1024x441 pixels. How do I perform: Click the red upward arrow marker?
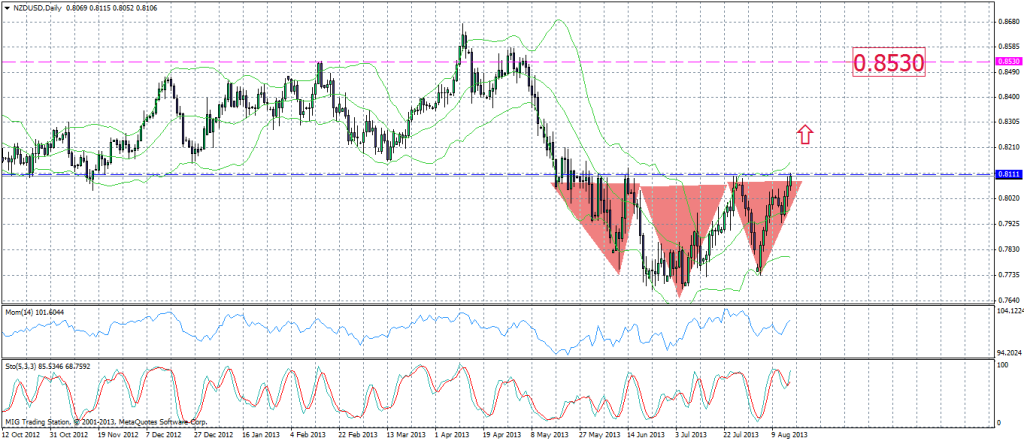click(805, 133)
